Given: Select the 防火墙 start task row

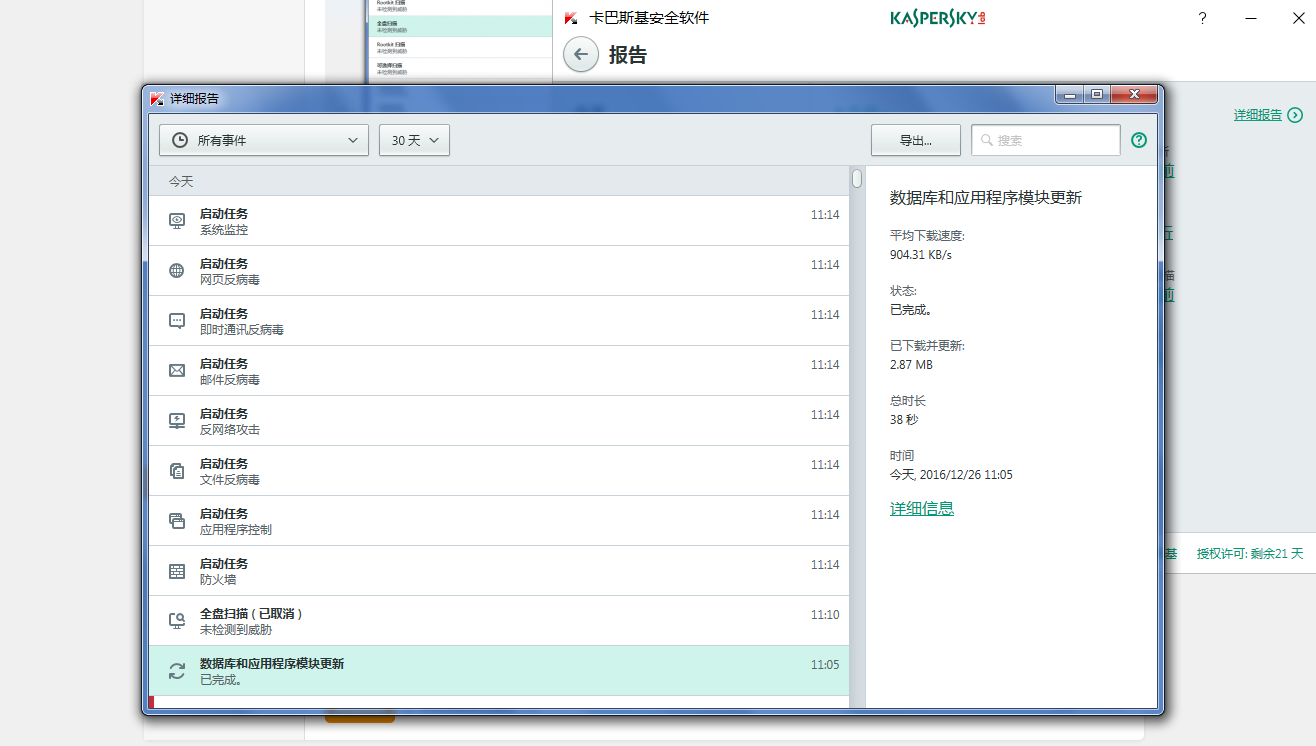Looking at the screenshot, I should [499, 571].
